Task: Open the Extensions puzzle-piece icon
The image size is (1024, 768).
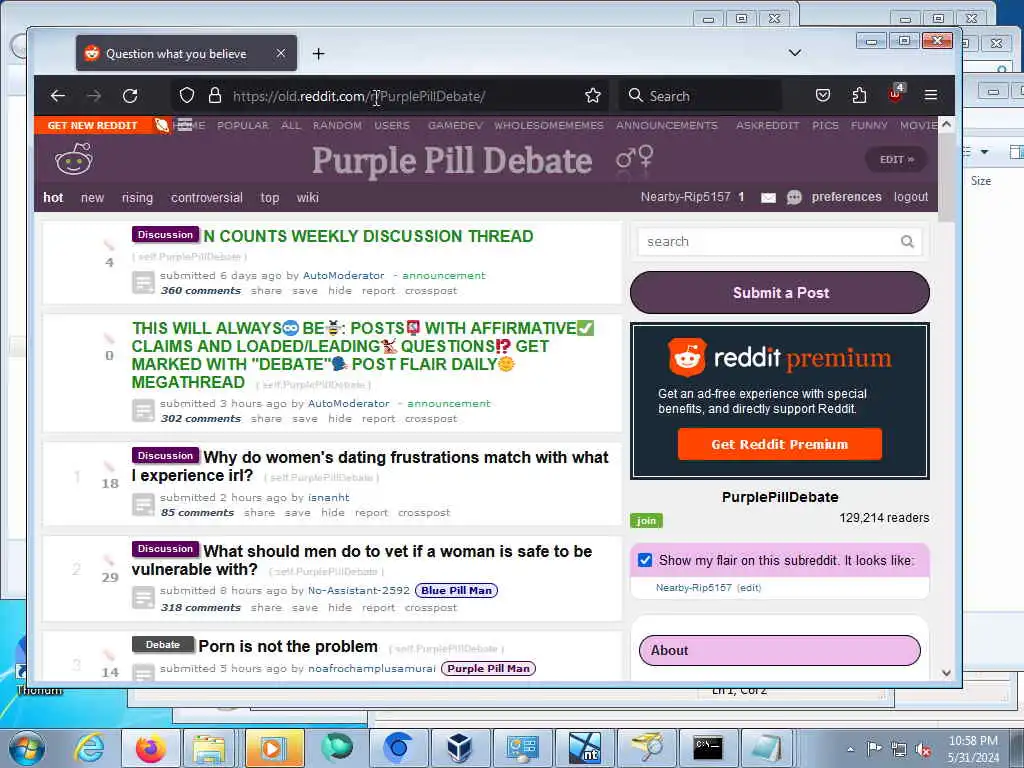Action: 859,96
